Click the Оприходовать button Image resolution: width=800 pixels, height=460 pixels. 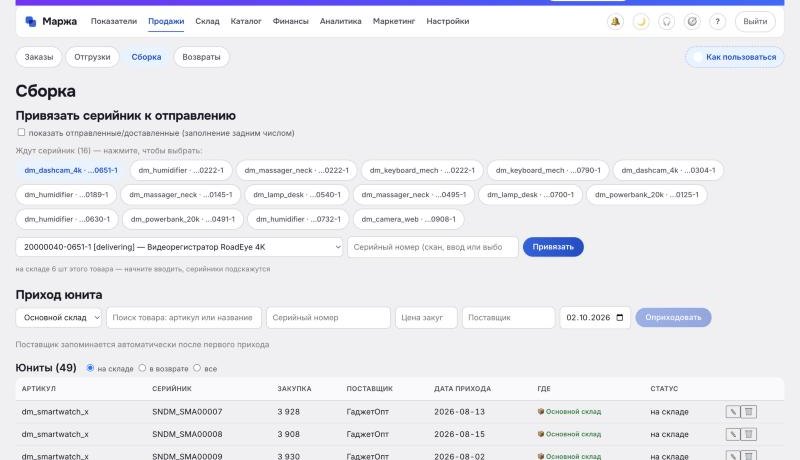673,317
